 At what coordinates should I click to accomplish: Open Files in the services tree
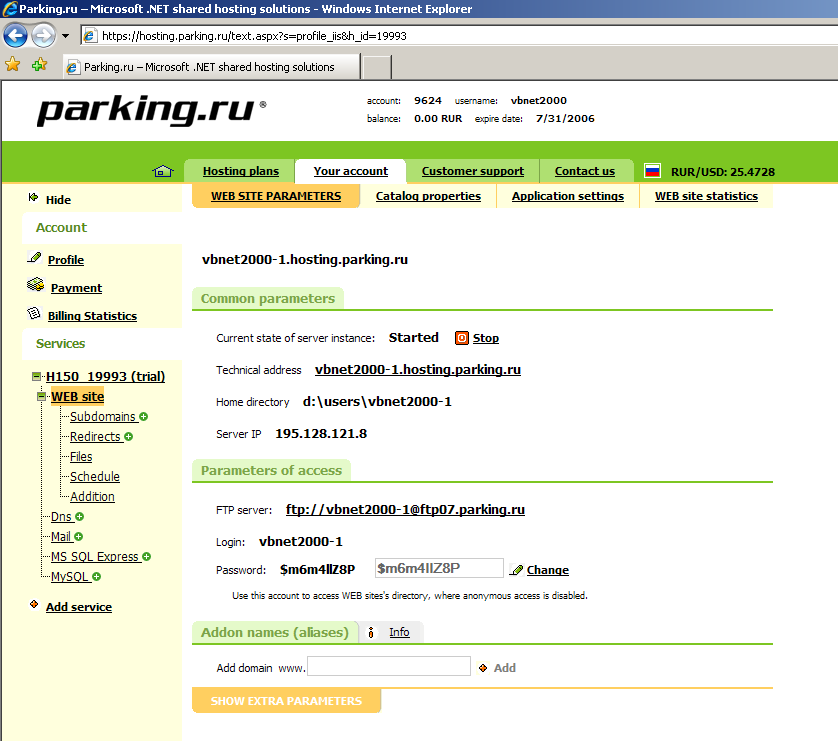[x=81, y=456]
